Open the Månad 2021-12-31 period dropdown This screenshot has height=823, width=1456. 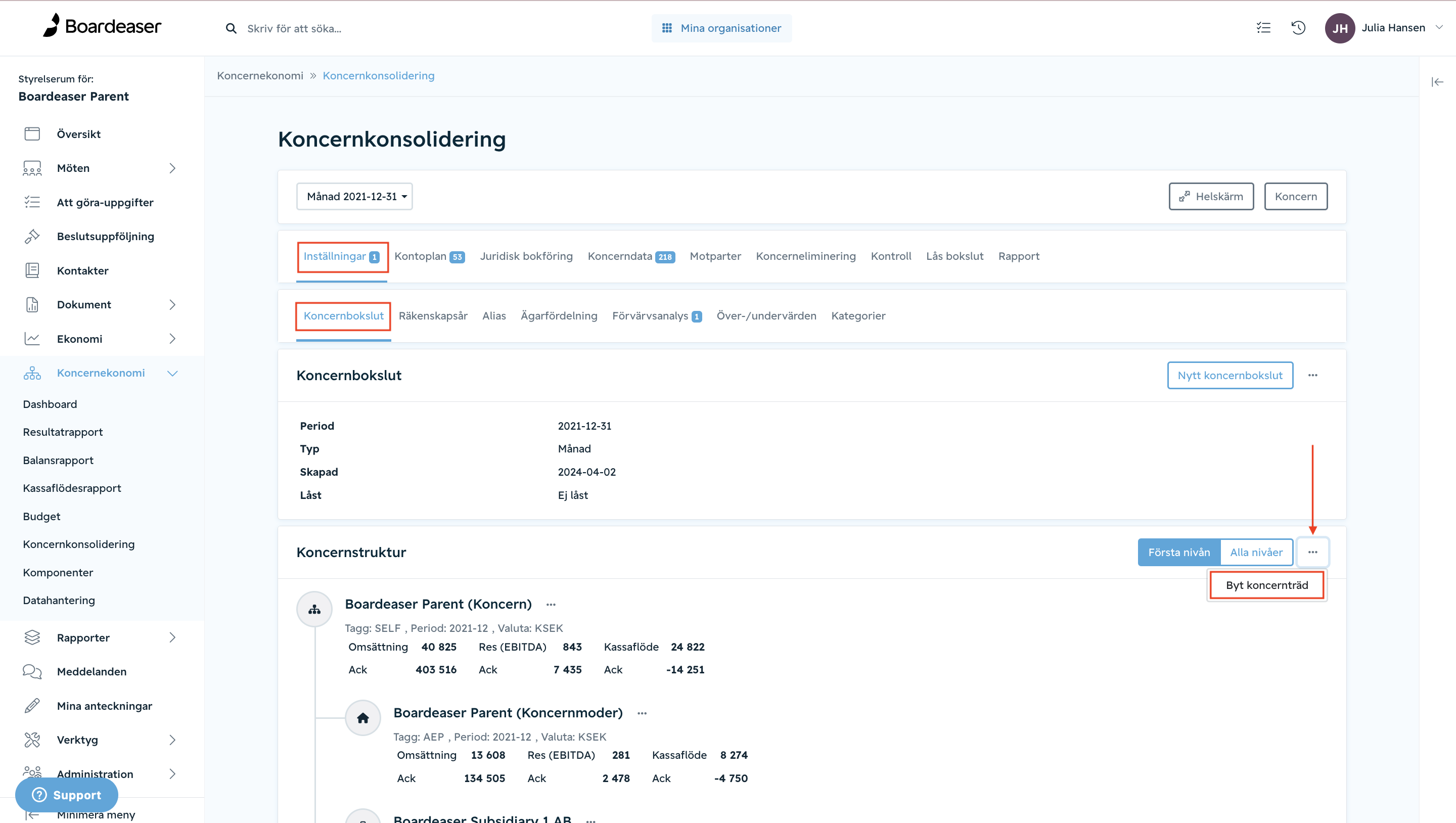(x=354, y=196)
